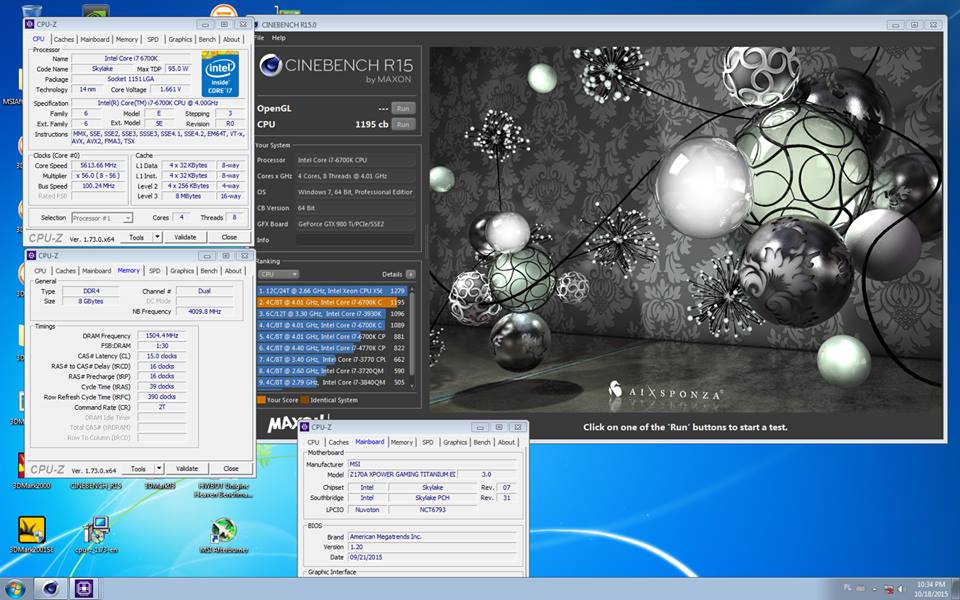960x600 pixels.
Task: Click the Info input field in Cinebench
Action: coord(355,240)
